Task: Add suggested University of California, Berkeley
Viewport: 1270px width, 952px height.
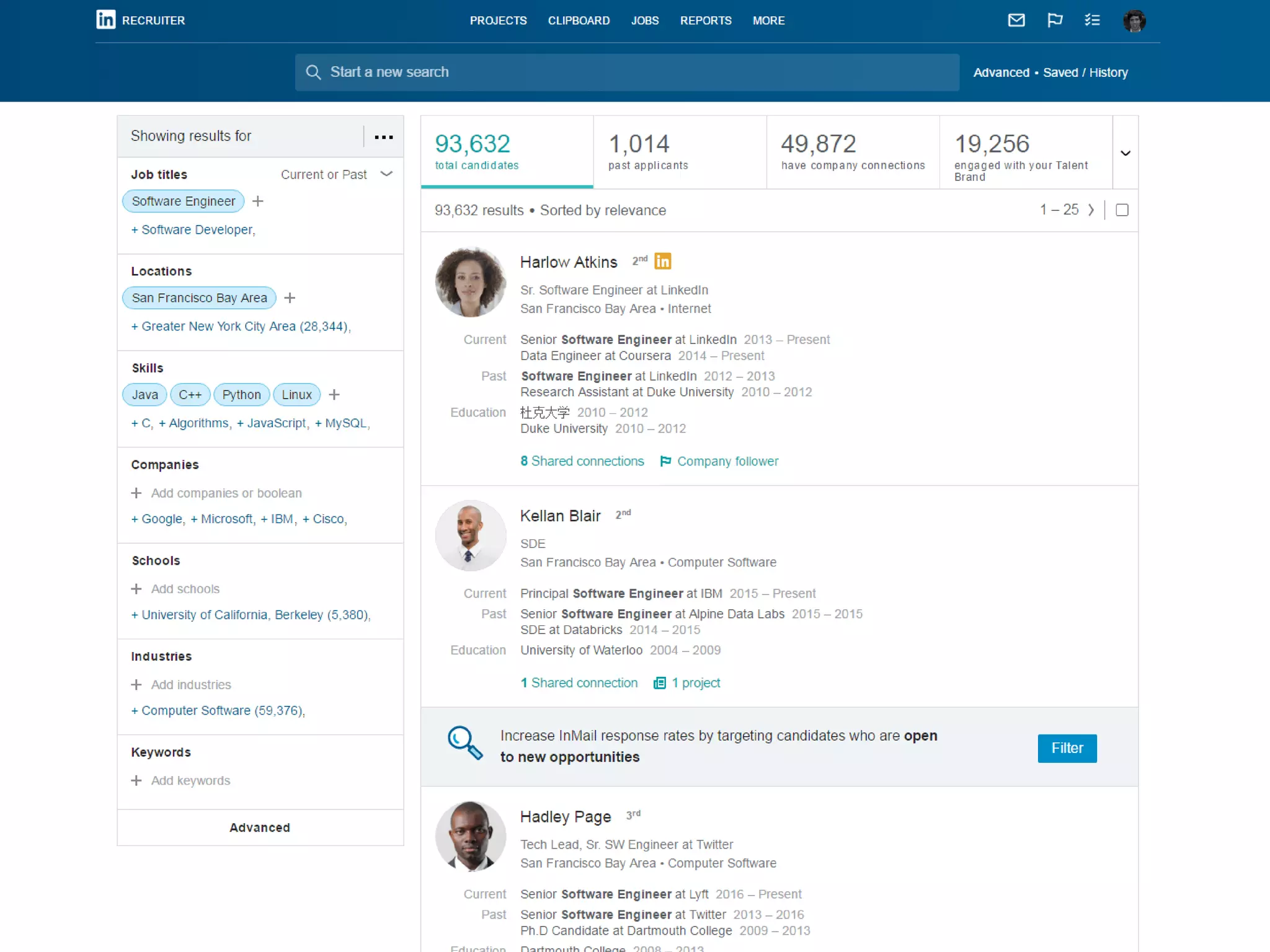Action: tap(251, 614)
